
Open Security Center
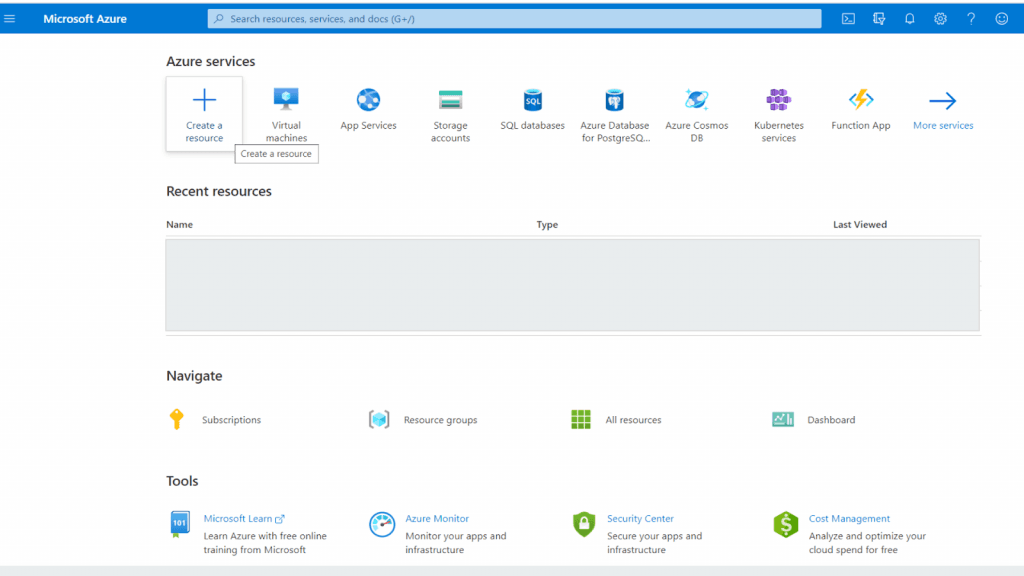click(640, 519)
